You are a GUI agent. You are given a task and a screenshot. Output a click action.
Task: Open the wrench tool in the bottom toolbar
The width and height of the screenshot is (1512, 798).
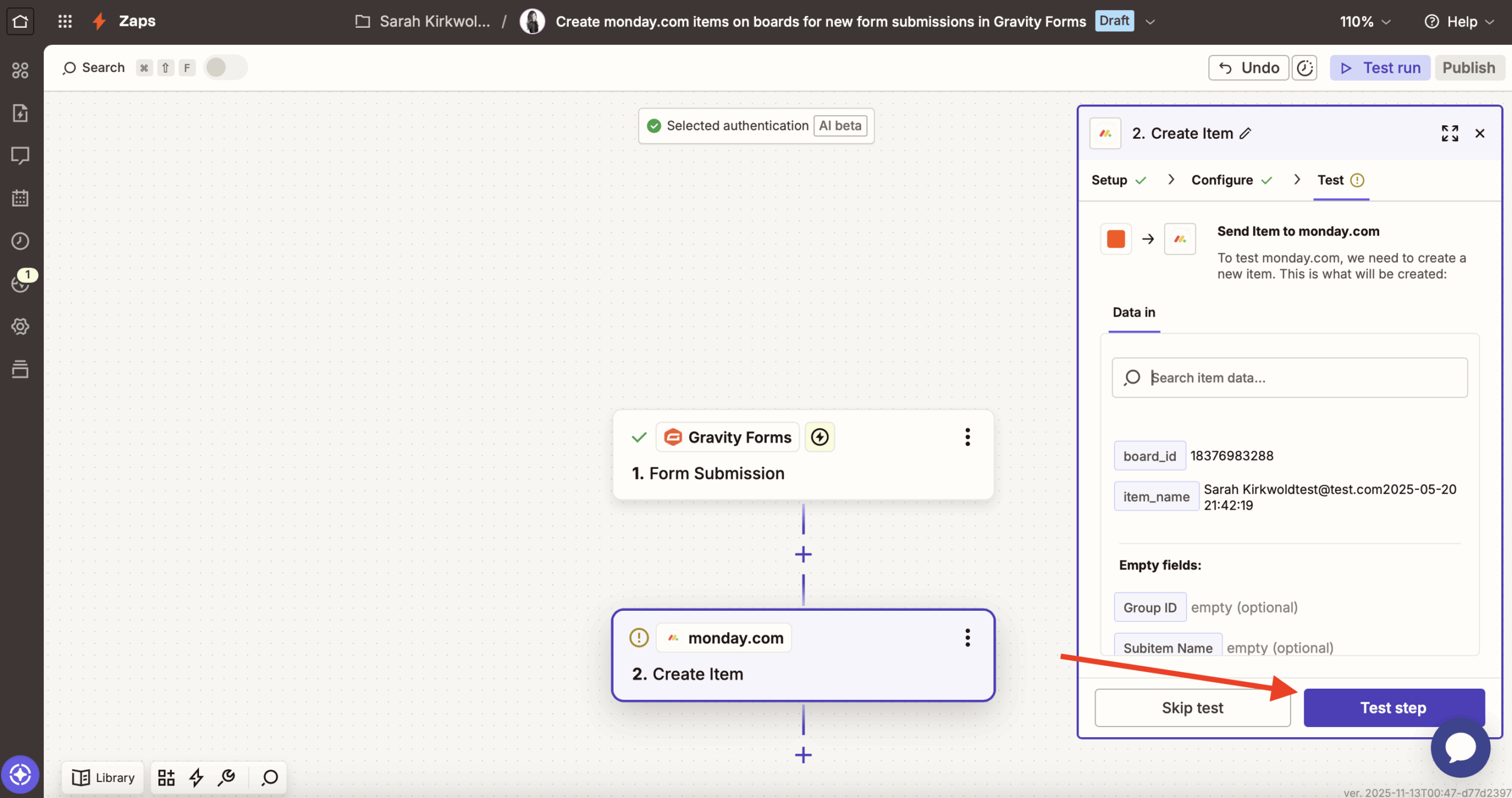pyautogui.click(x=227, y=777)
